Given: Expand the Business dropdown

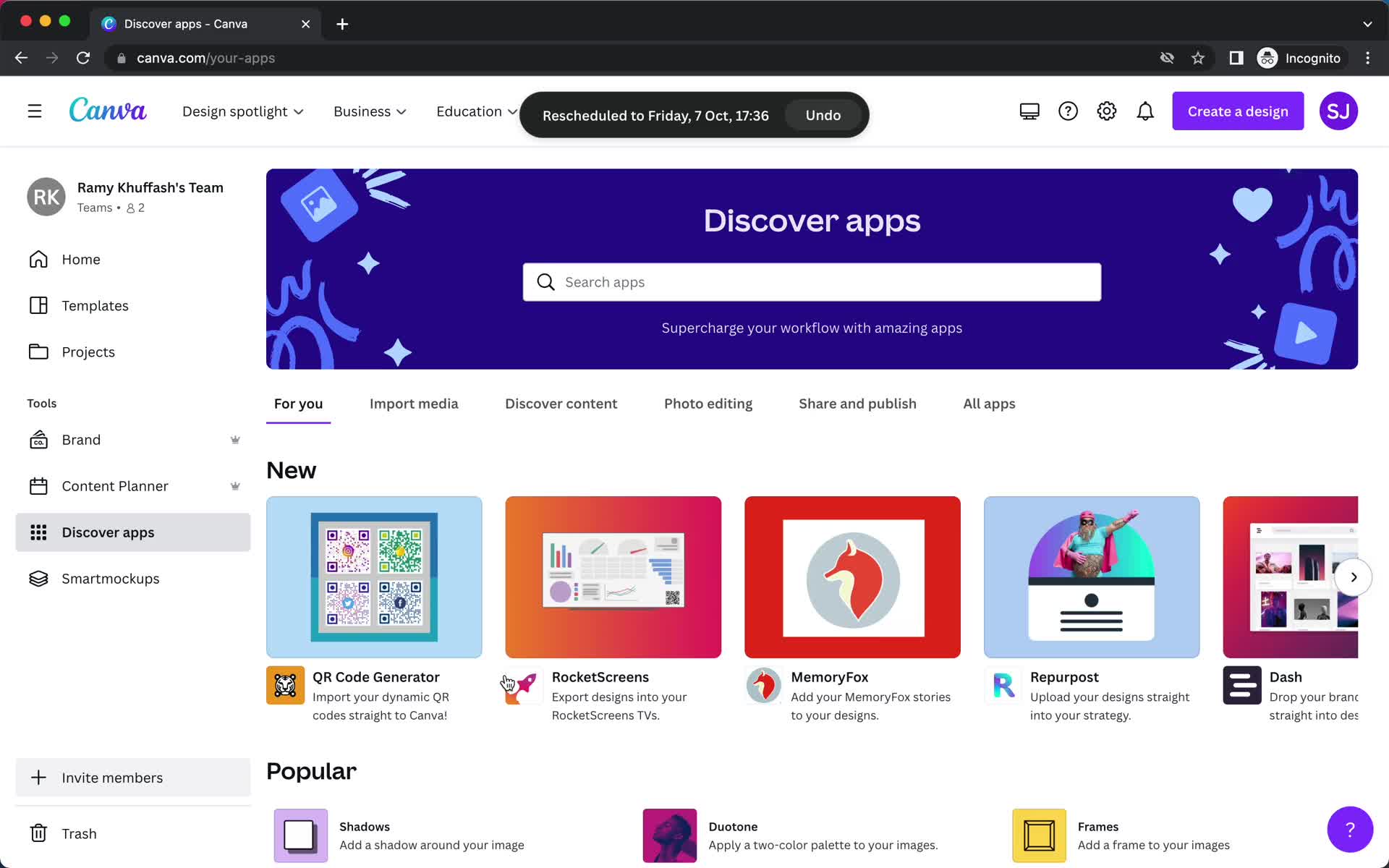Looking at the screenshot, I should (370, 111).
